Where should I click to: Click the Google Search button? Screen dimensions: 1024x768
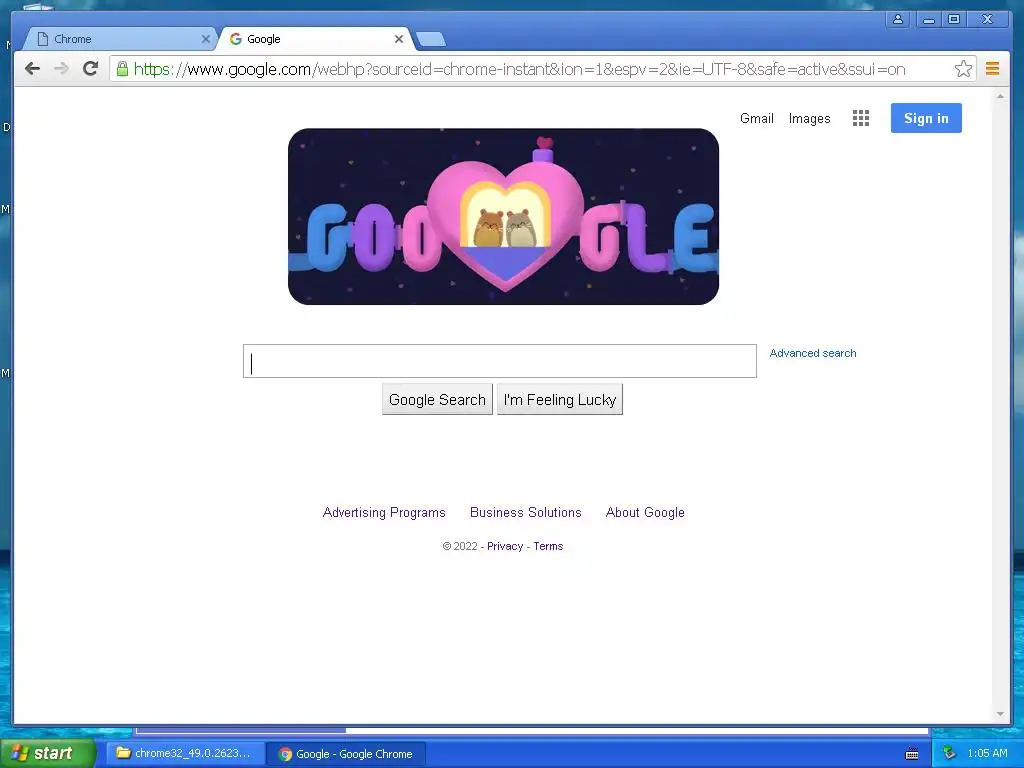437,399
